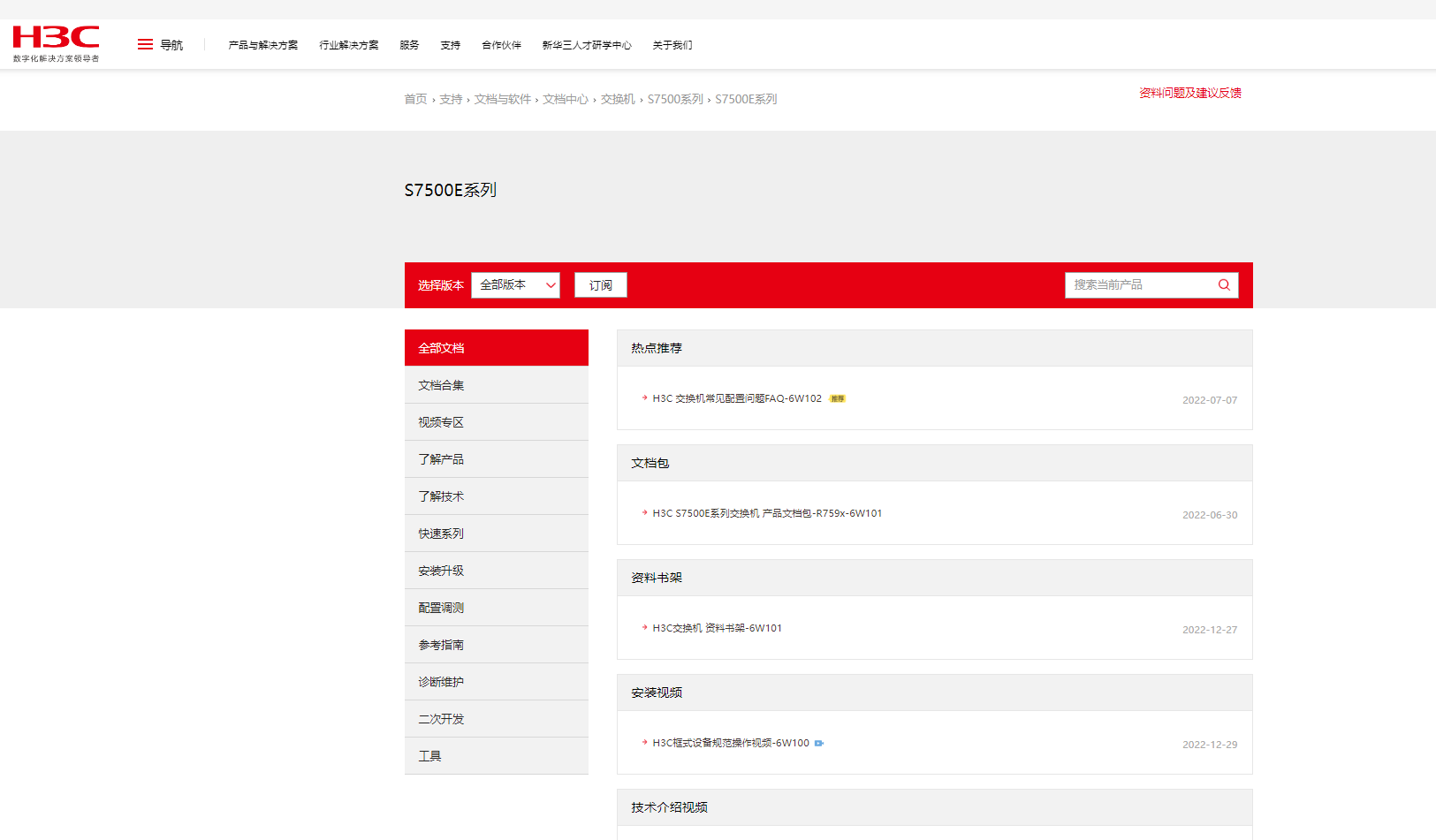
Task: Click the date 2022-12-27
Action: [1210, 630]
